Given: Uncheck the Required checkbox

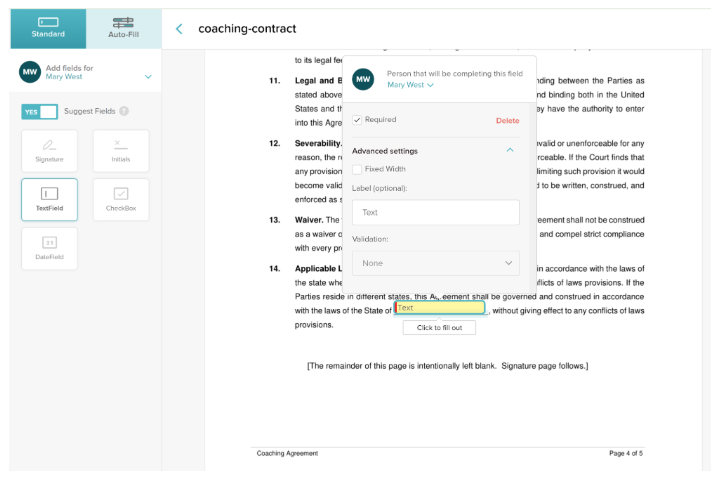Looking at the screenshot, I should (x=357, y=120).
